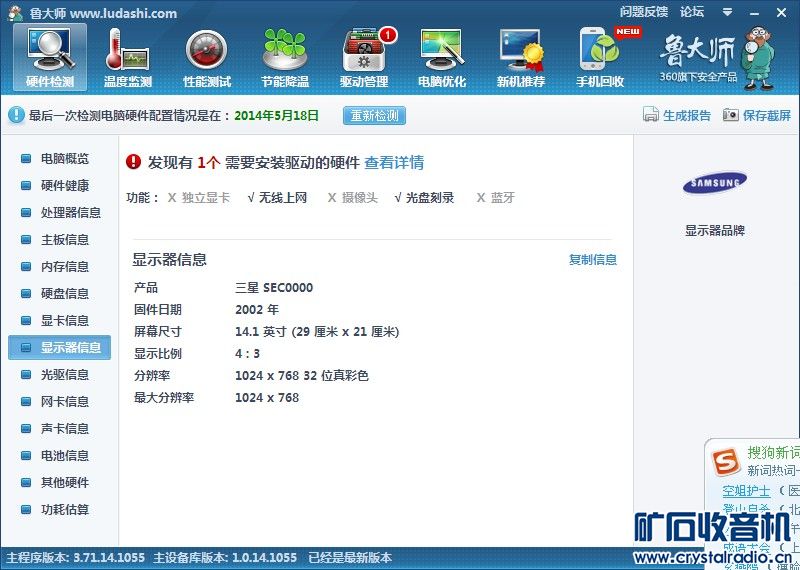The image size is (800, 570).
Task: Click the product value 三星 SEC0000
Action: [x=274, y=288]
